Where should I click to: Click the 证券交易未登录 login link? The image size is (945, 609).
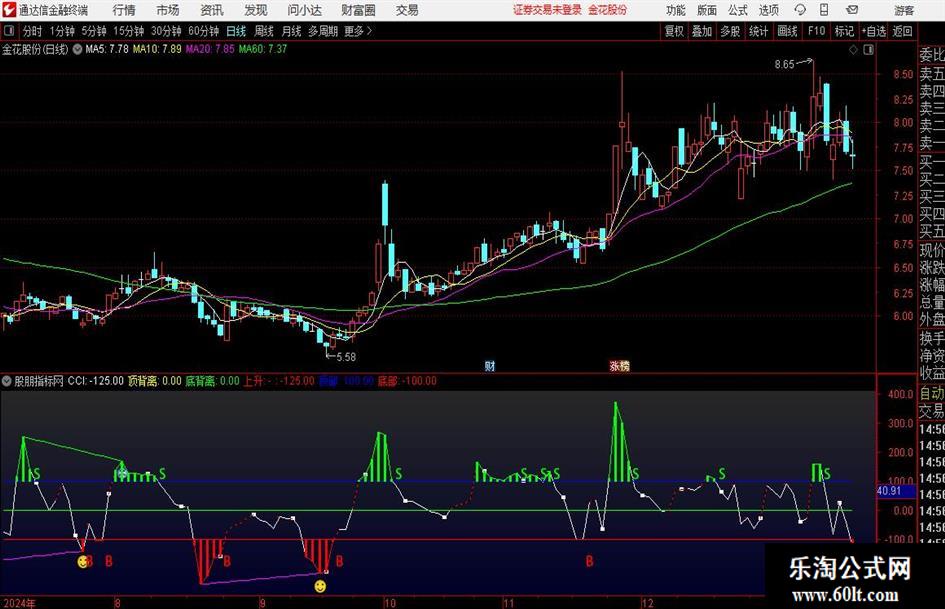[x=547, y=10]
